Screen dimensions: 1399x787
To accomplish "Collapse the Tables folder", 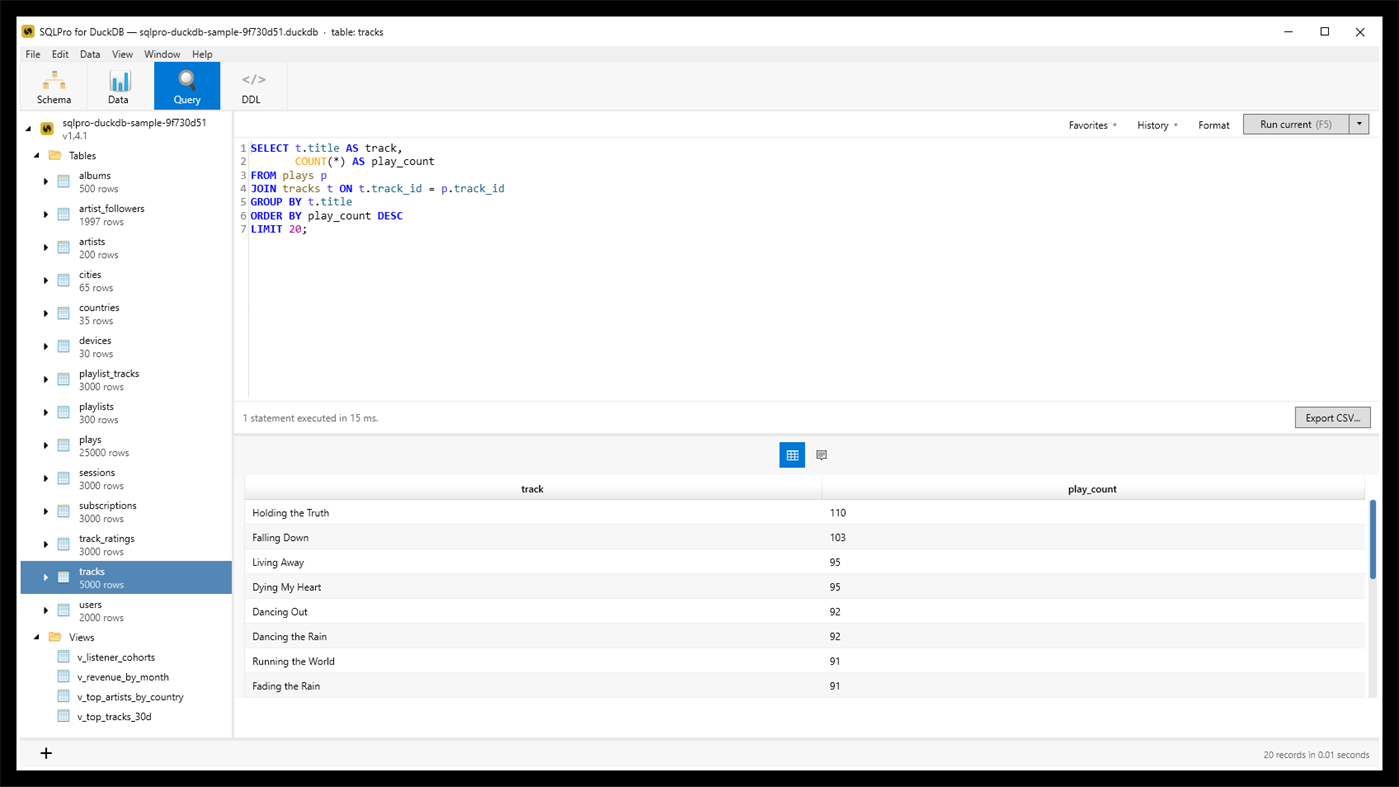I will [x=37, y=156].
